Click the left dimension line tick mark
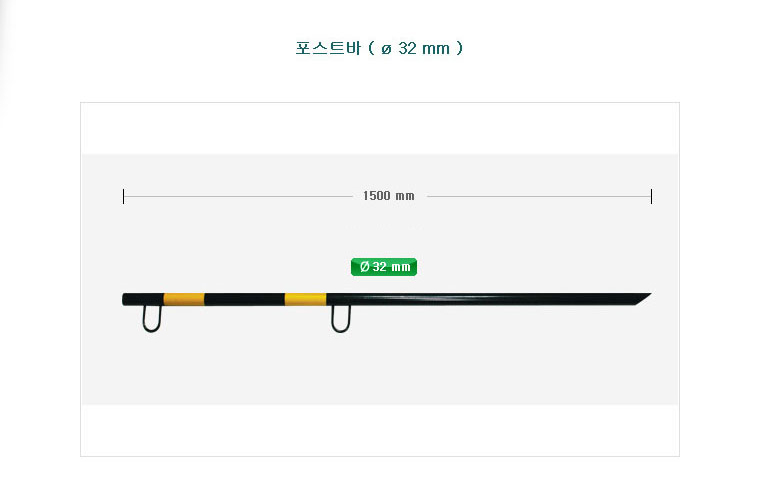760x495 pixels. [x=124, y=196]
